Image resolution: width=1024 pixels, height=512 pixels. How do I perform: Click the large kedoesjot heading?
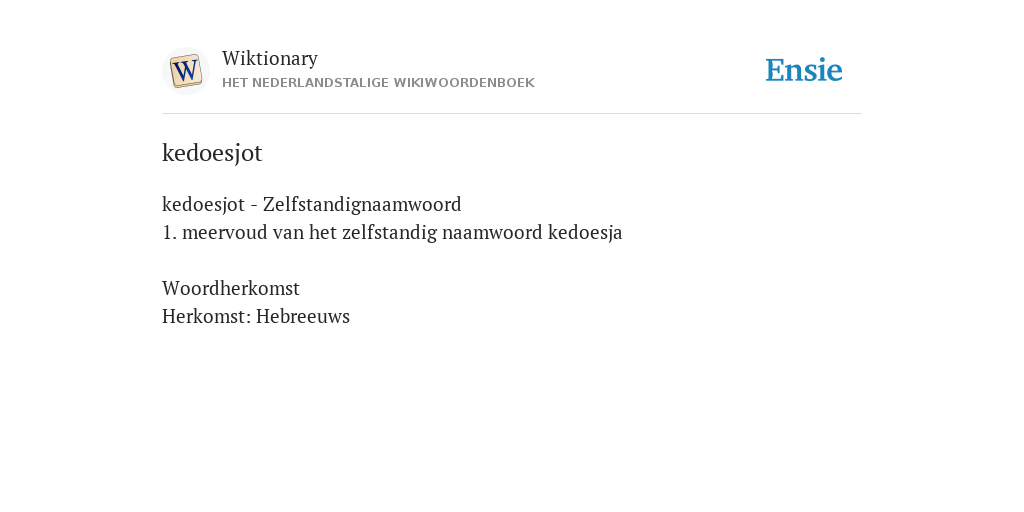[x=212, y=153]
